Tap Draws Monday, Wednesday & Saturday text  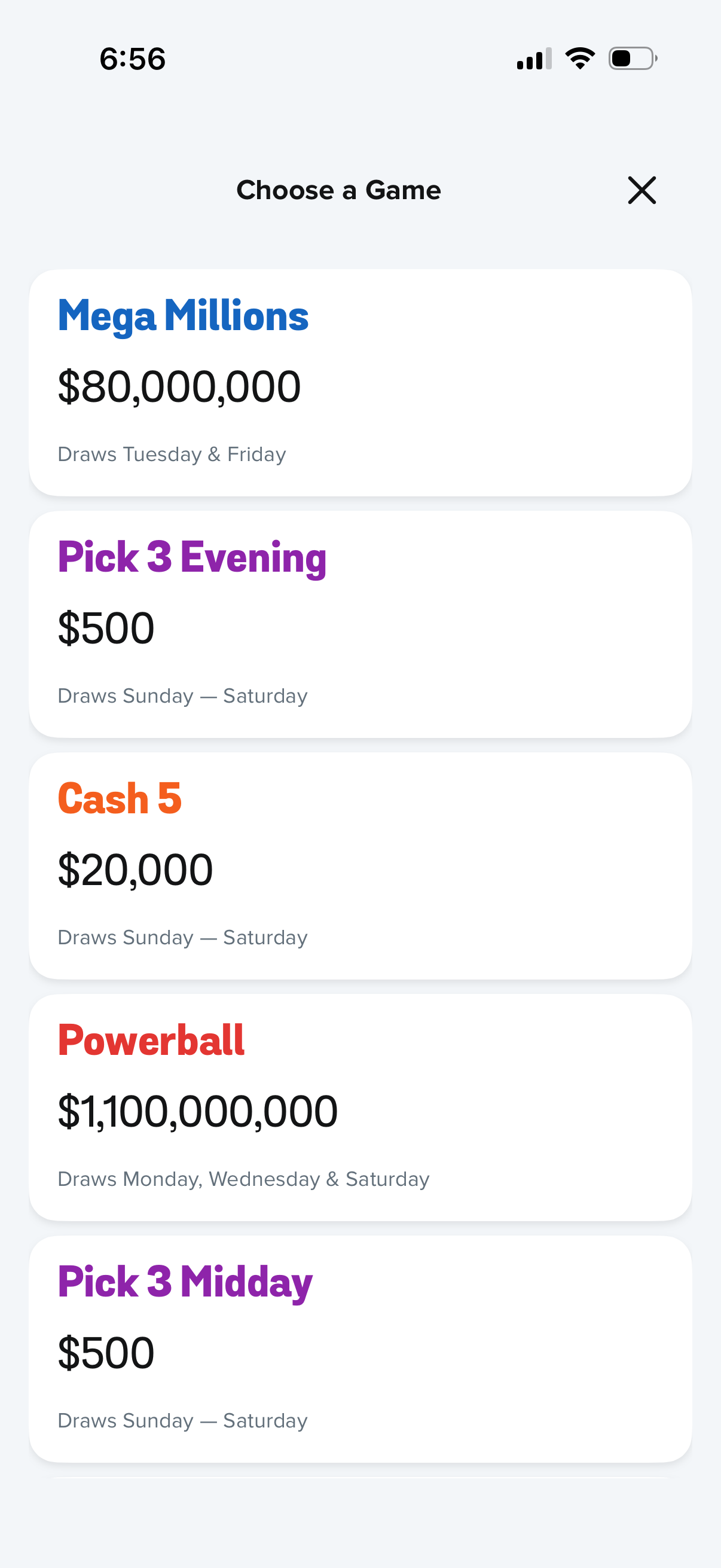tap(243, 1179)
